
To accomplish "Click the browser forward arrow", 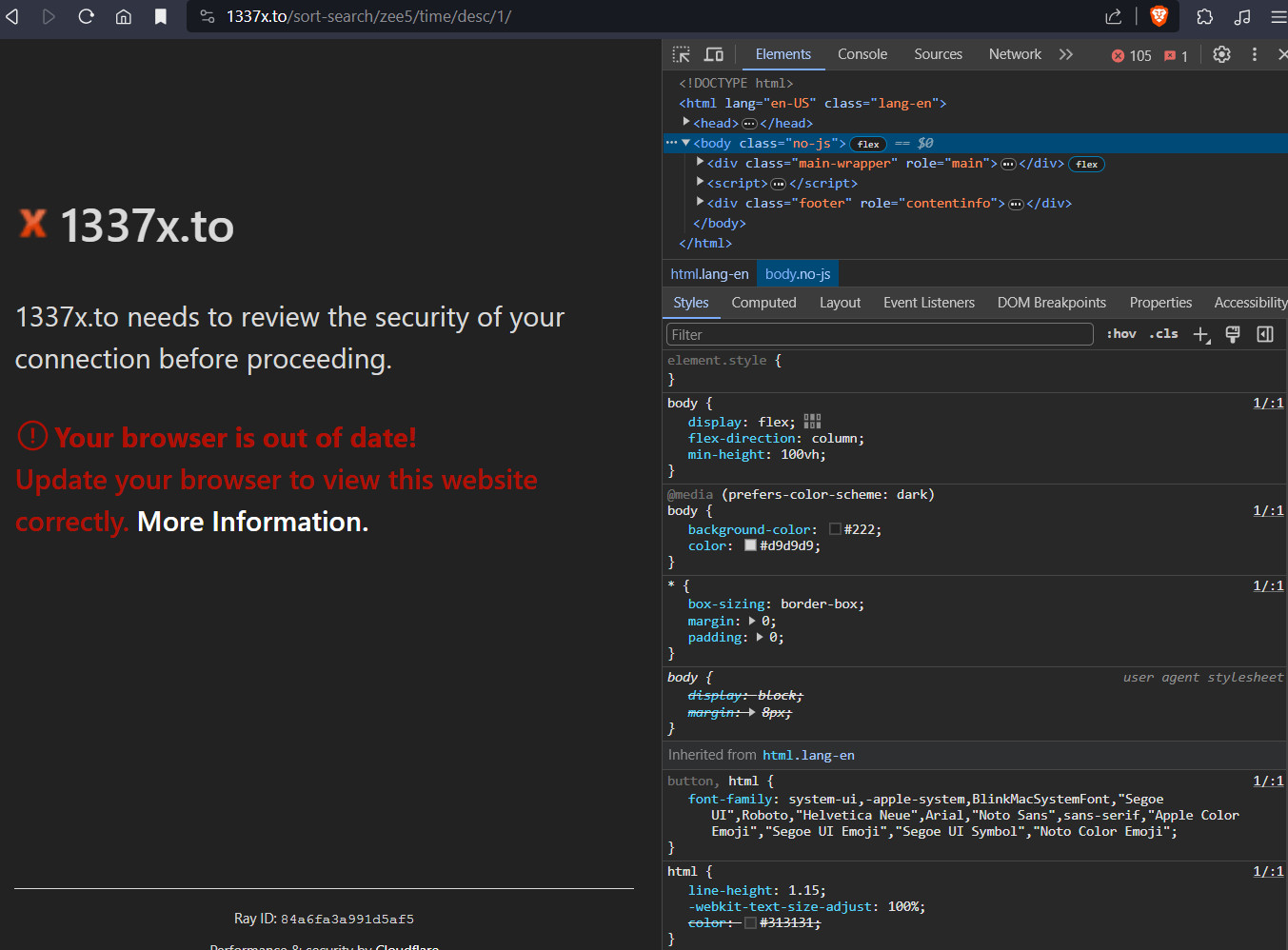I will coord(49,16).
